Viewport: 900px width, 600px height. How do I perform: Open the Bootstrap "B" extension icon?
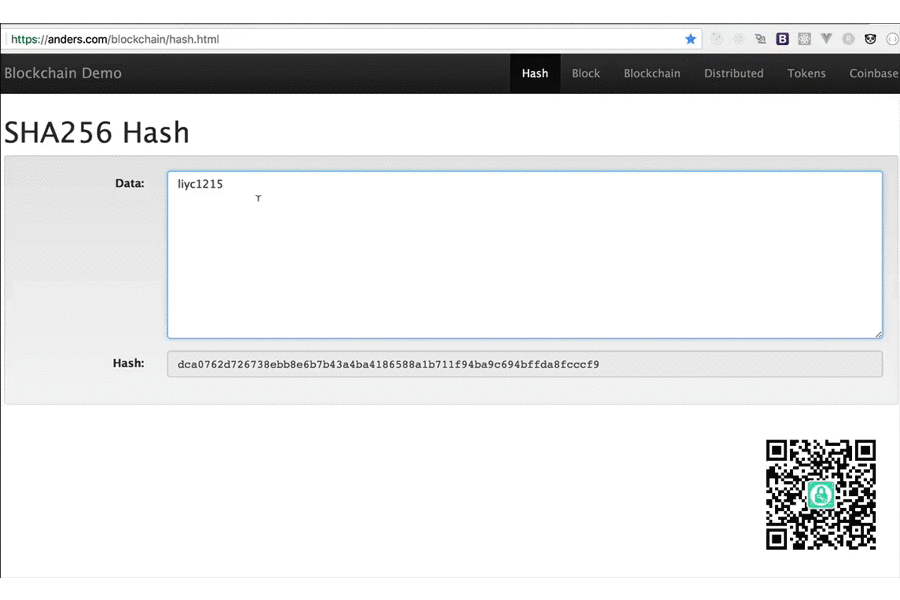coord(783,39)
